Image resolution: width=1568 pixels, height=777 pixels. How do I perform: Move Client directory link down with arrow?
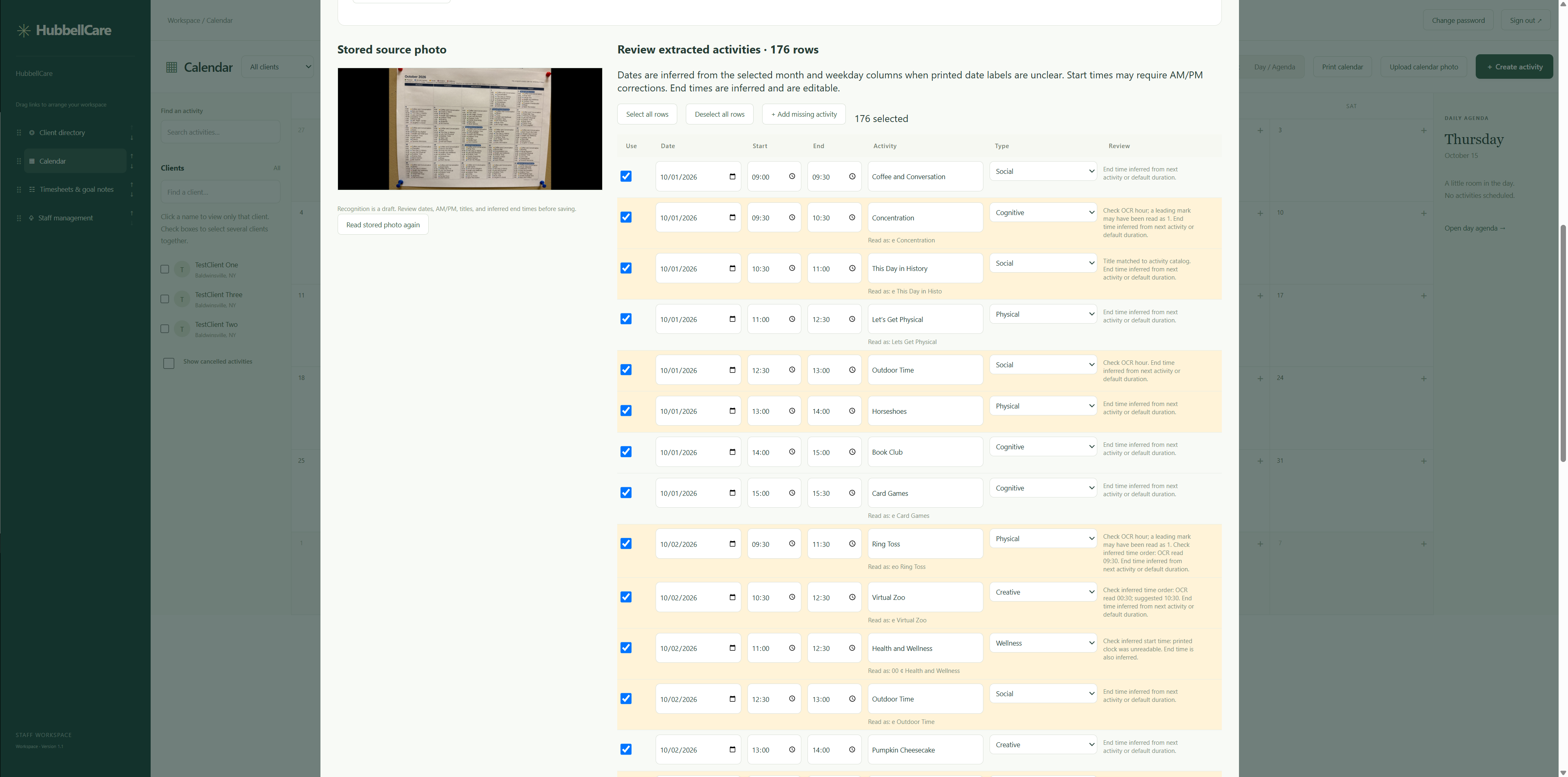tap(131, 138)
